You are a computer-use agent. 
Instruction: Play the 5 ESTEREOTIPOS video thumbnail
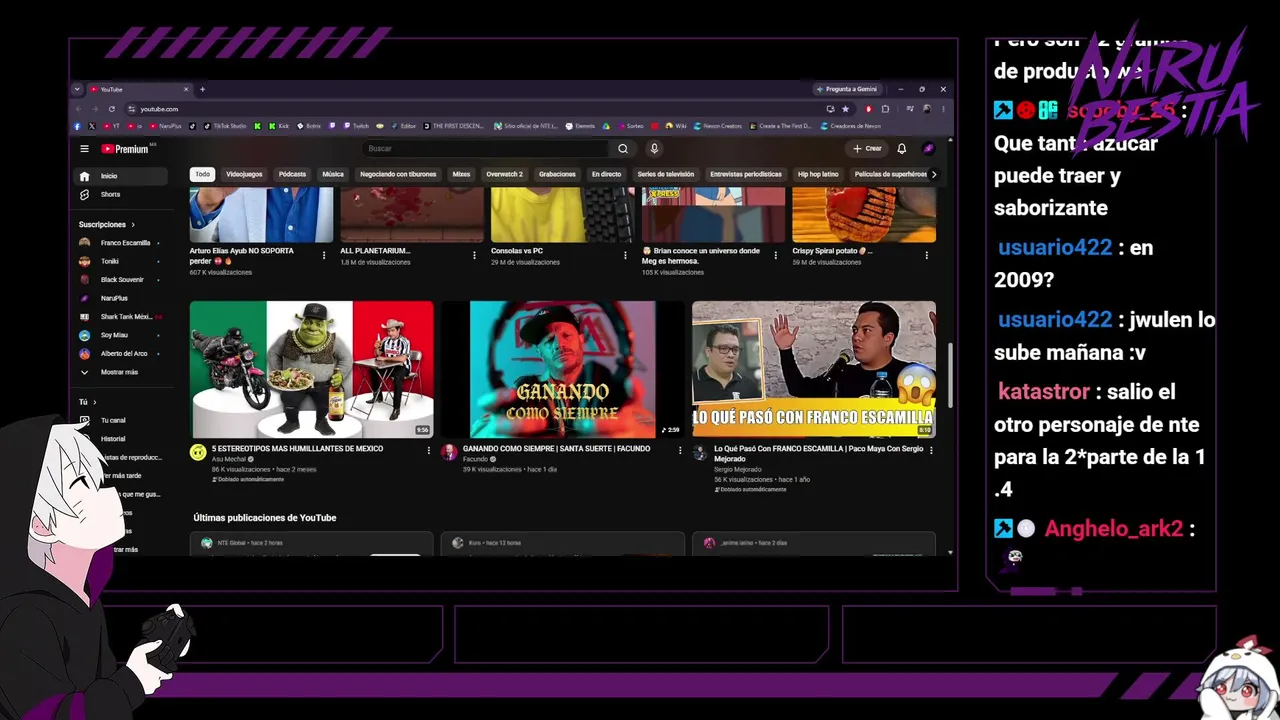[312, 369]
